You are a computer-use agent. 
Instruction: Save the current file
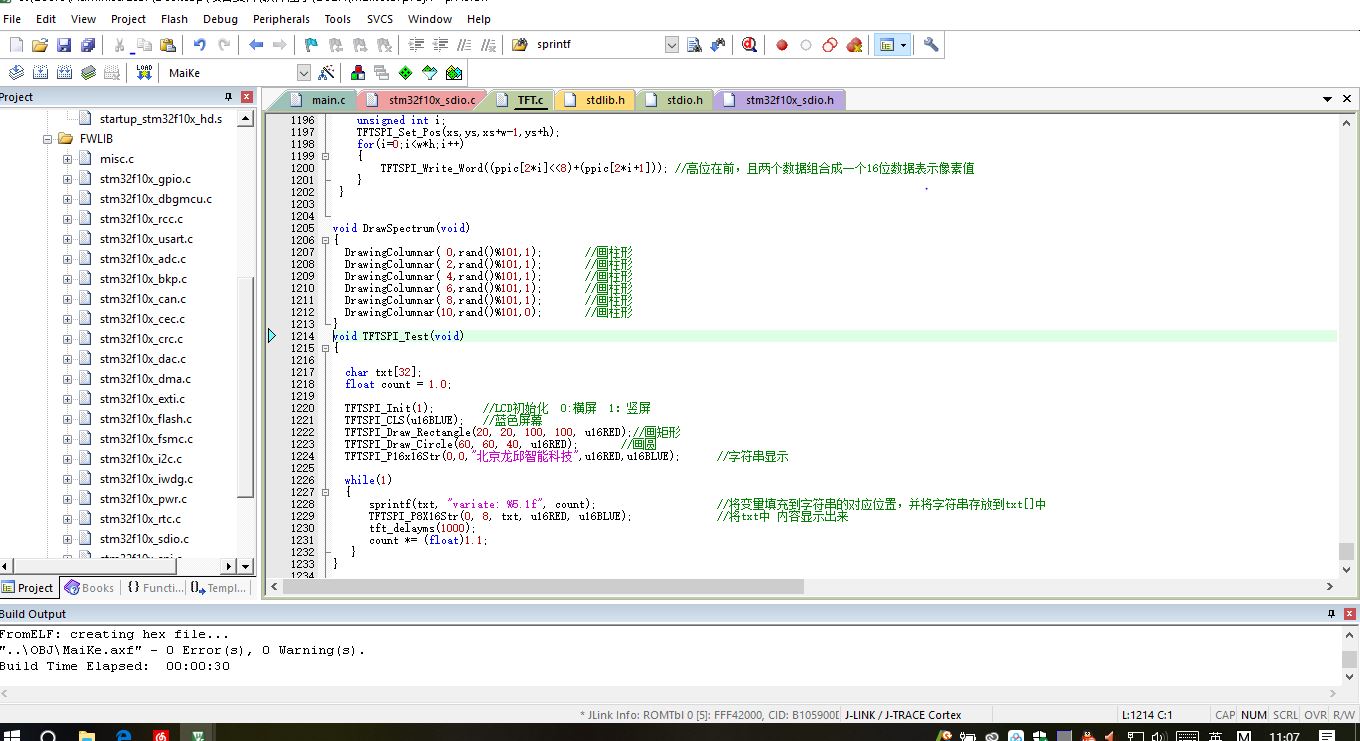pos(64,45)
